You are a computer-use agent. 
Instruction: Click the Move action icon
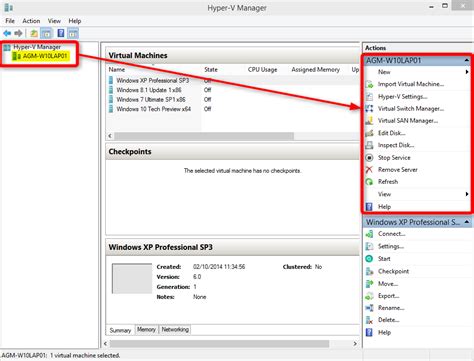click(x=369, y=284)
